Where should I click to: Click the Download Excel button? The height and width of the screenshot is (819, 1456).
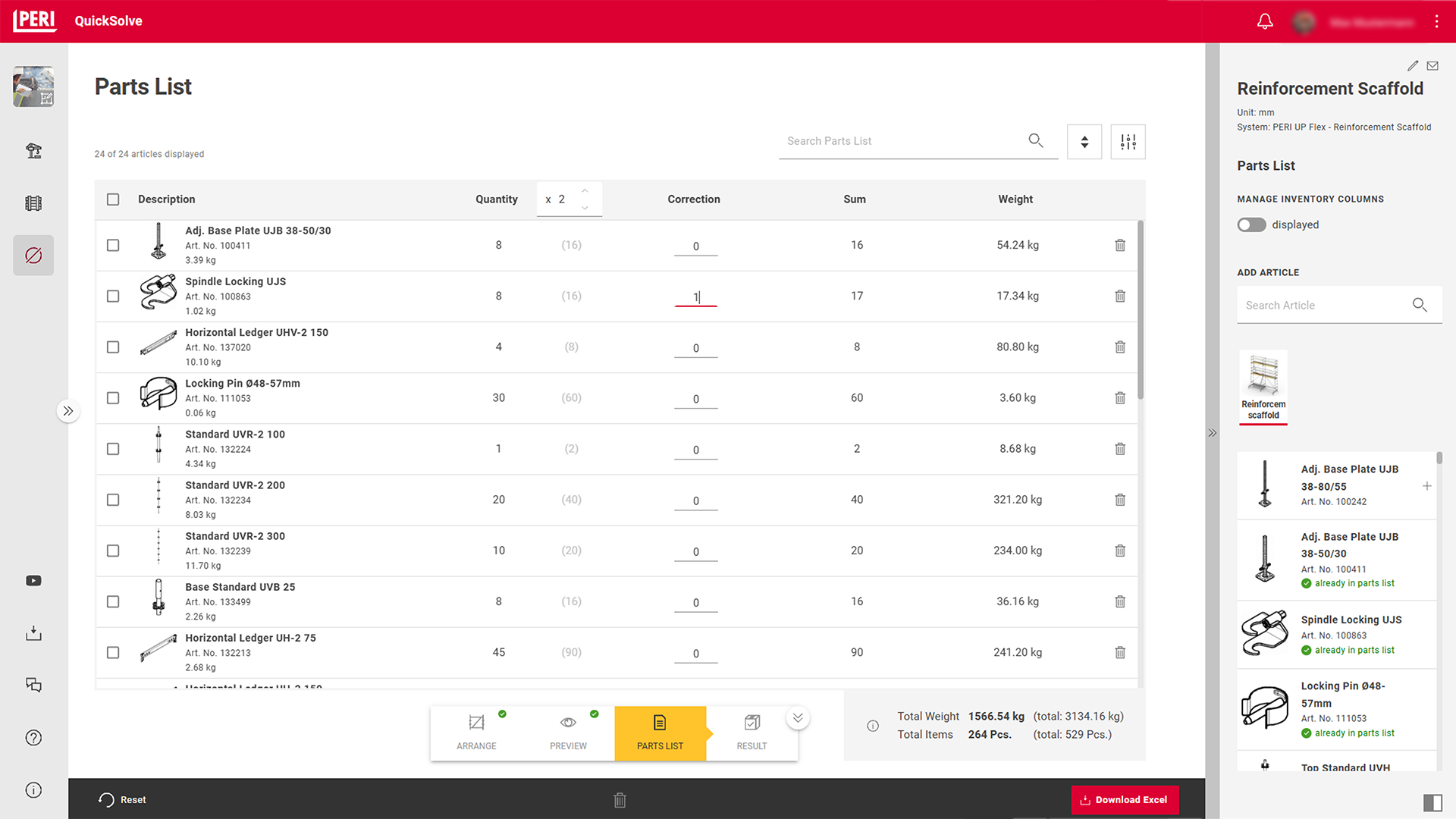pyautogui.click(x=1125, y=799)
